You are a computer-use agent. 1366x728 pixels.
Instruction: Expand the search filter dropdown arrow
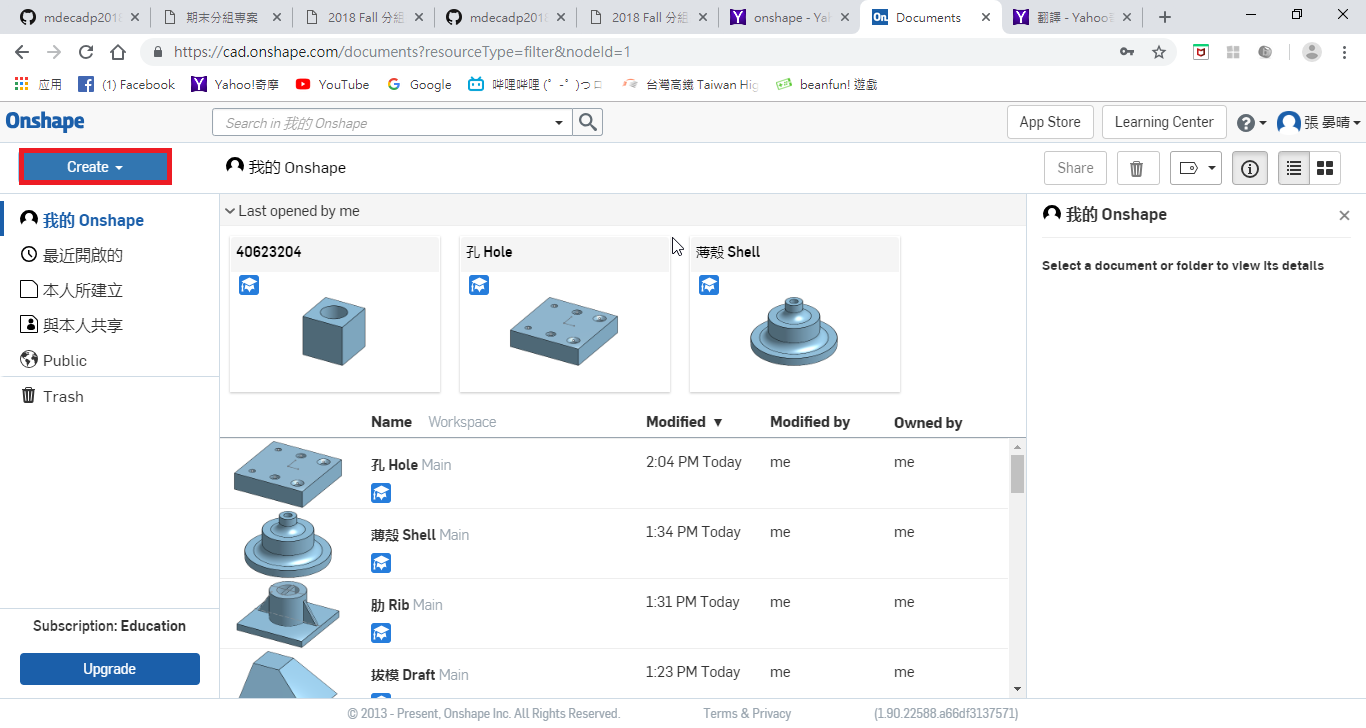point(559,123)
